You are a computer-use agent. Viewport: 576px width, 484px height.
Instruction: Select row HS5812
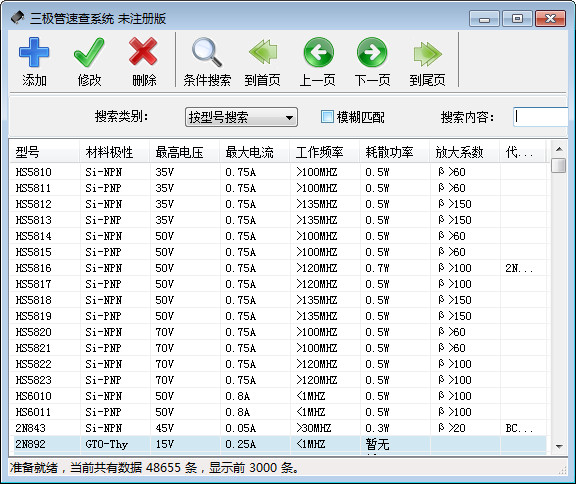pos(278,204)
